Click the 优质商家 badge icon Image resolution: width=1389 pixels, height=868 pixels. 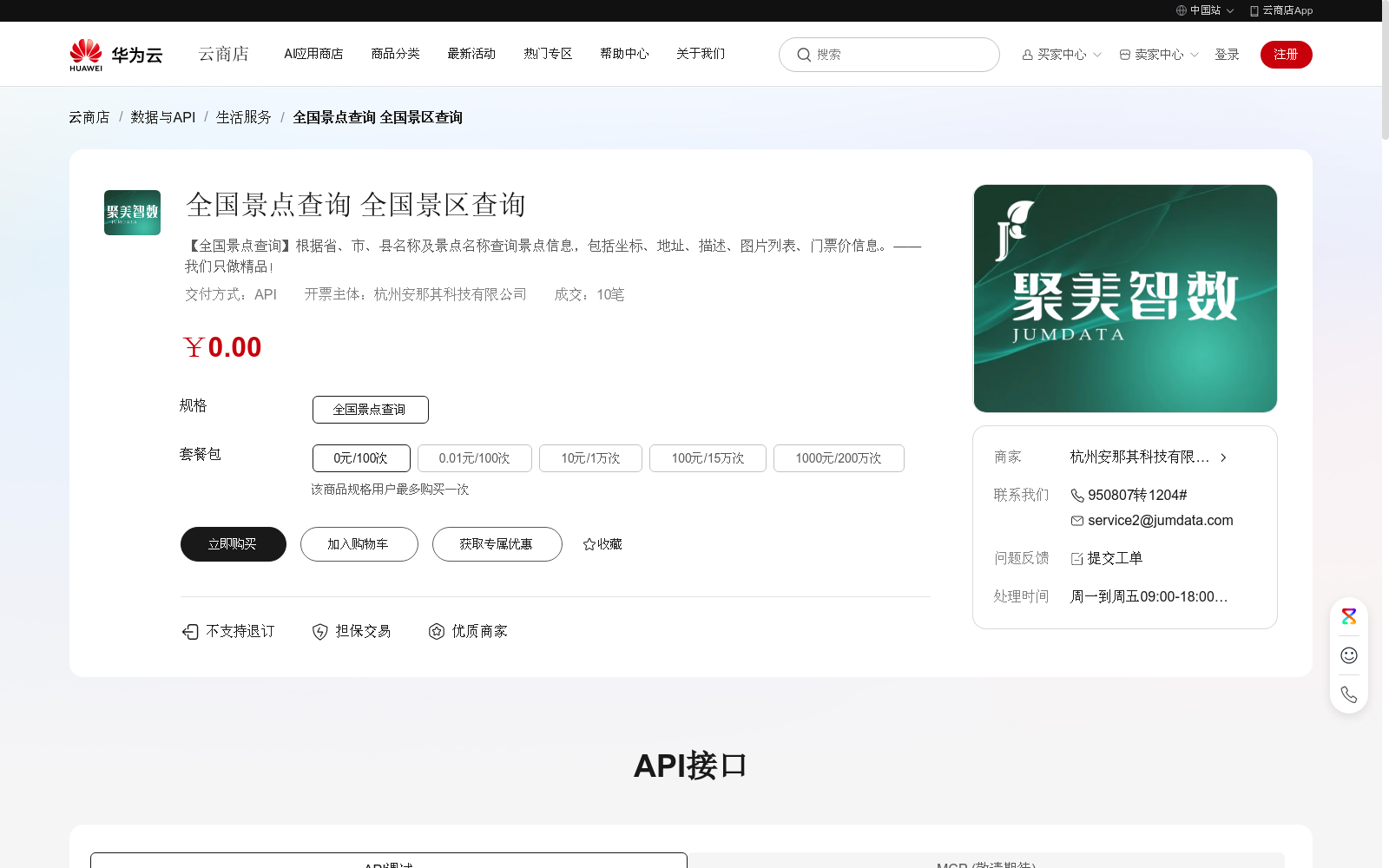[x=437, y=632]
